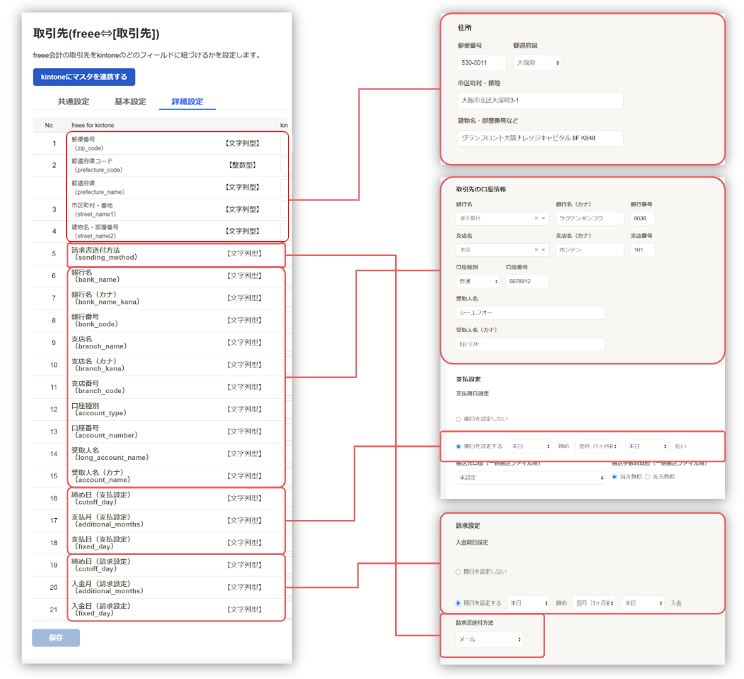744x679 pixels.
Task: Click the 銀行名(カナ) input field
Action: click(x=590, y=218)
